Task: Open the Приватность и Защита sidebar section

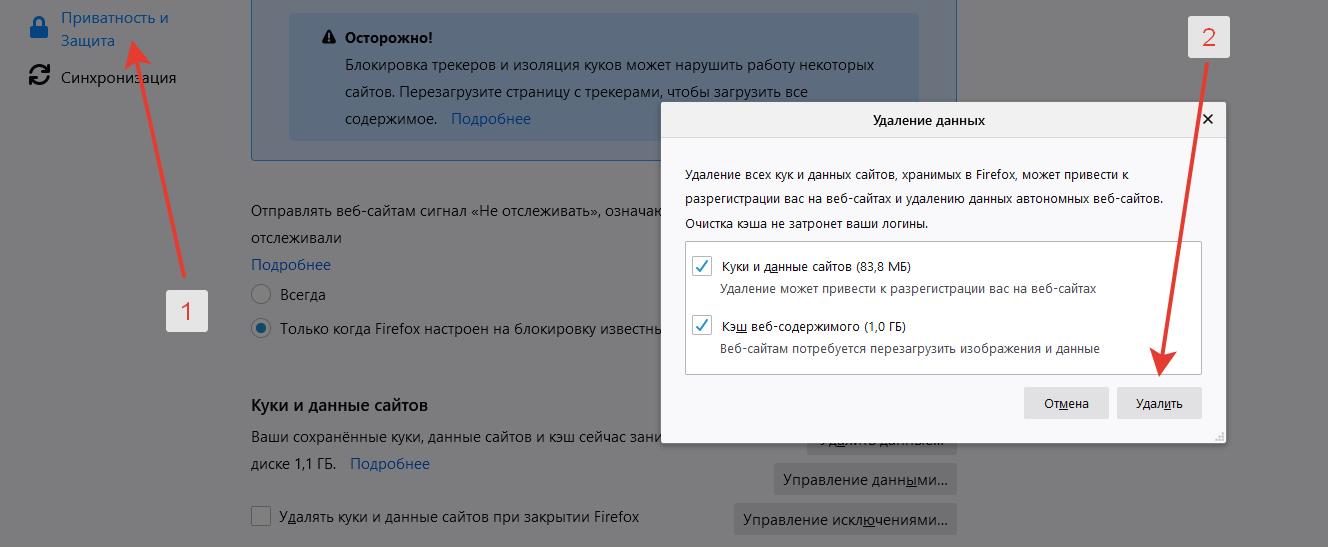Action: [114, 29]
